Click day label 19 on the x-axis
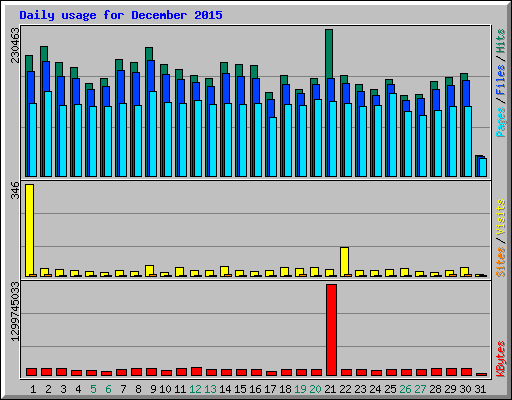The height and width of the screenshot is (400, 512). point(300,389)
